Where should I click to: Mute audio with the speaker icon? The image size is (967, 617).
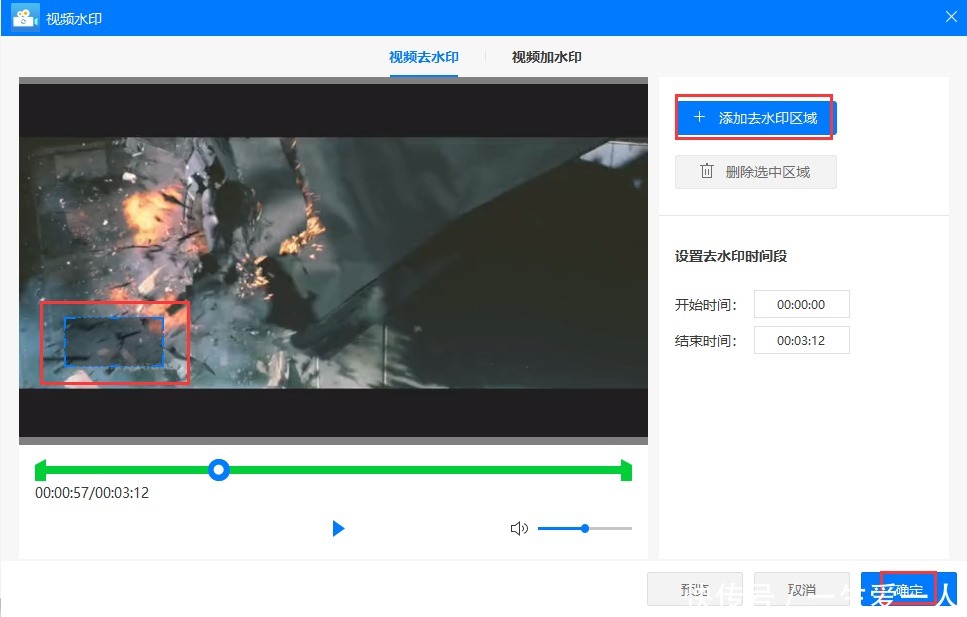(519, 528)
